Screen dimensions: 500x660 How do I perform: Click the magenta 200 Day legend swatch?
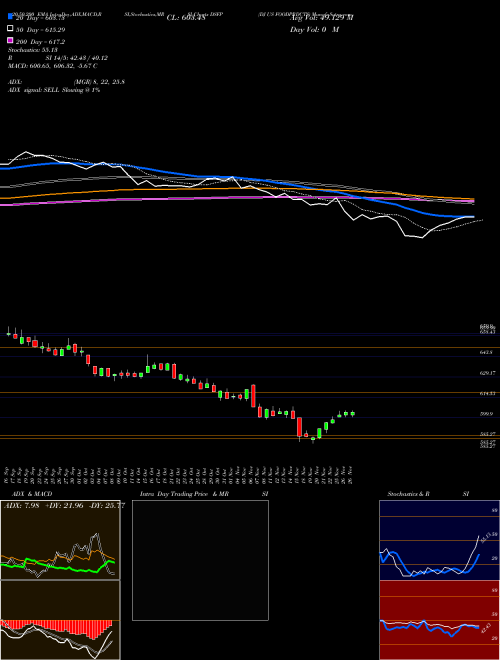coord(11,40)
